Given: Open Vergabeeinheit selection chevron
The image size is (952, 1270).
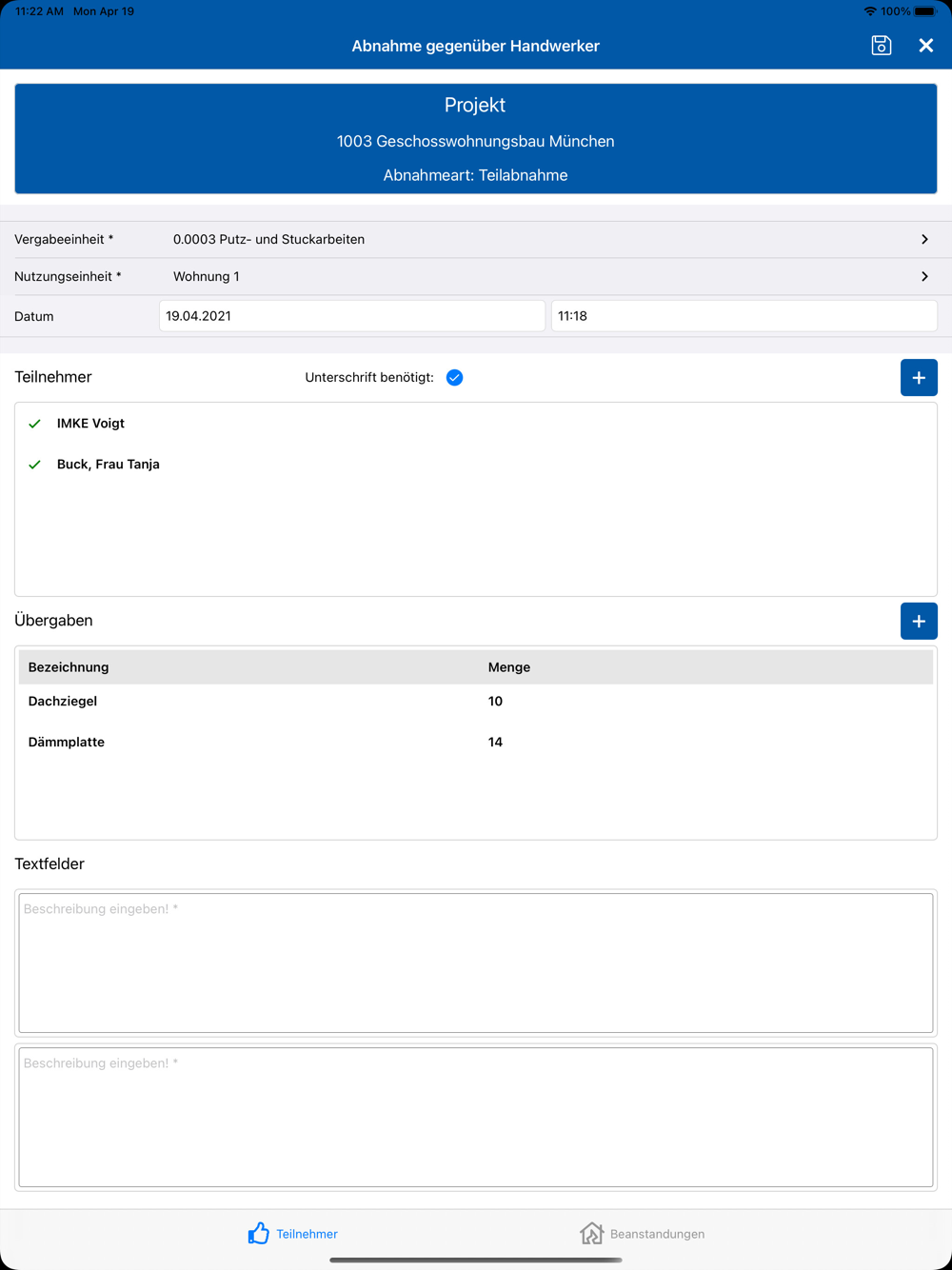Looking at the screenshot, I should 924,239.
